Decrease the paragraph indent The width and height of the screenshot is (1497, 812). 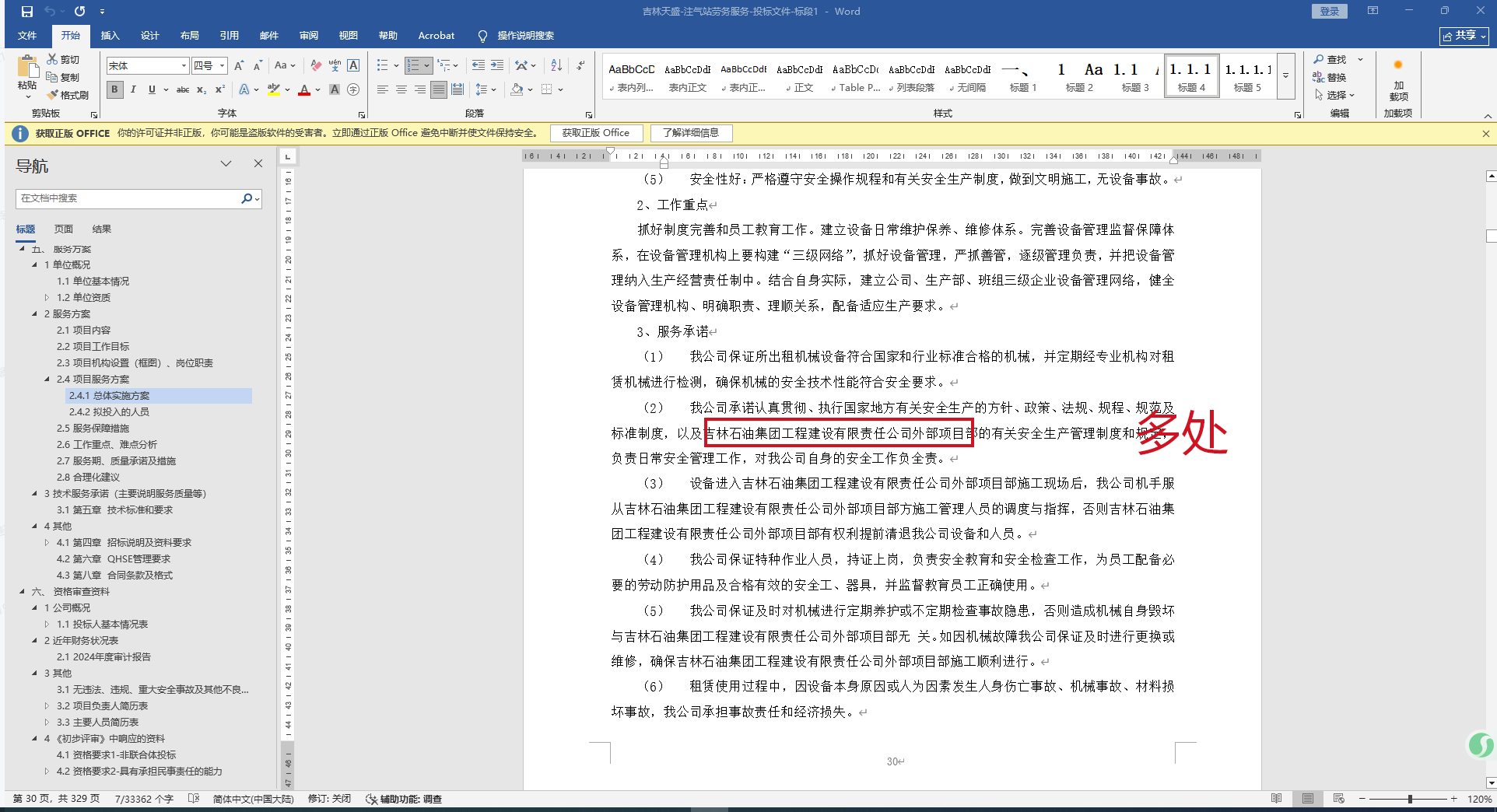coord(478,65)
